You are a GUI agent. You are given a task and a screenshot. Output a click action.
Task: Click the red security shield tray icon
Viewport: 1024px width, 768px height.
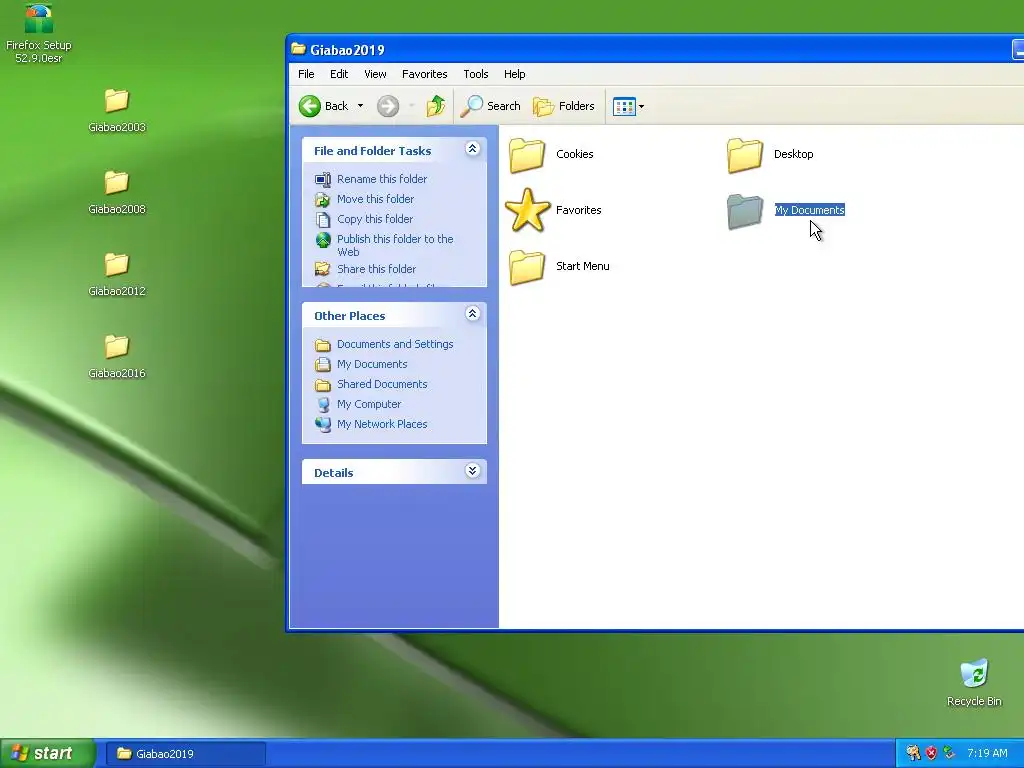tap(931, 754)
